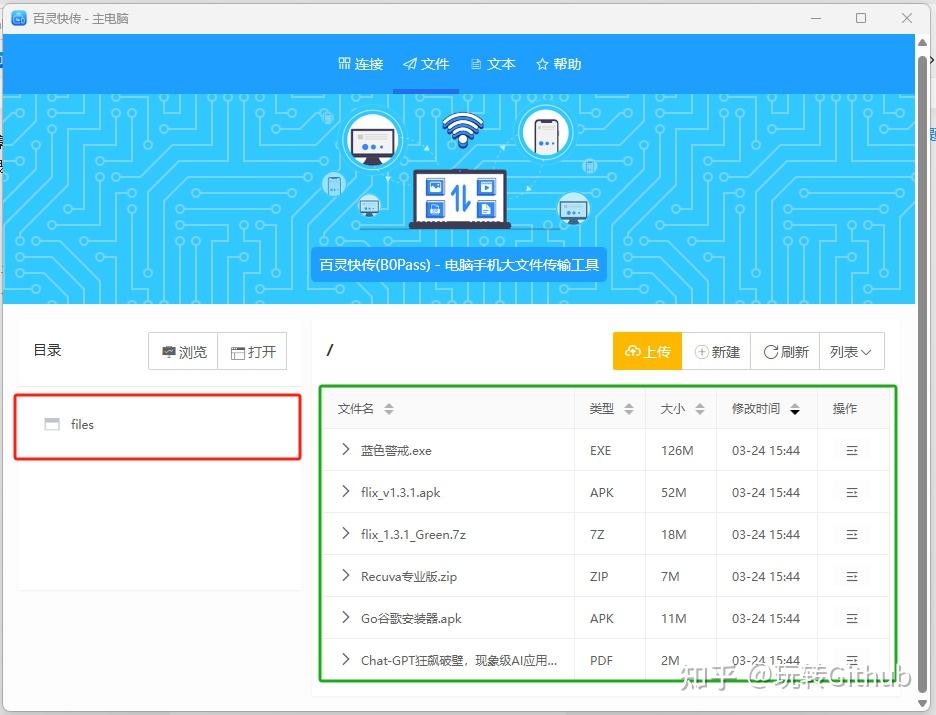Viewport: 936px width, 715px height.
Task: Click the 百灵快传(B0Pass) banner caption
Action: tap(459, 264)
